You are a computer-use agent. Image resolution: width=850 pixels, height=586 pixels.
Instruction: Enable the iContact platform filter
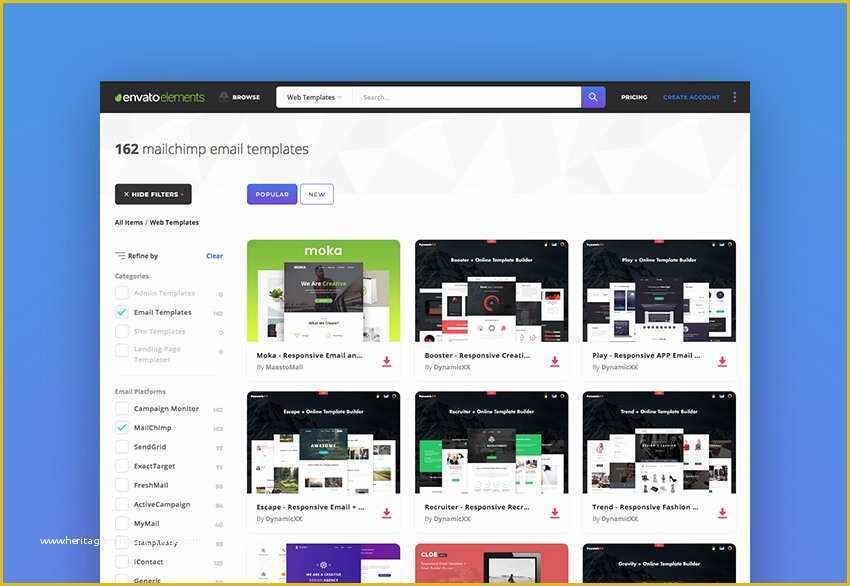point(122,562)
